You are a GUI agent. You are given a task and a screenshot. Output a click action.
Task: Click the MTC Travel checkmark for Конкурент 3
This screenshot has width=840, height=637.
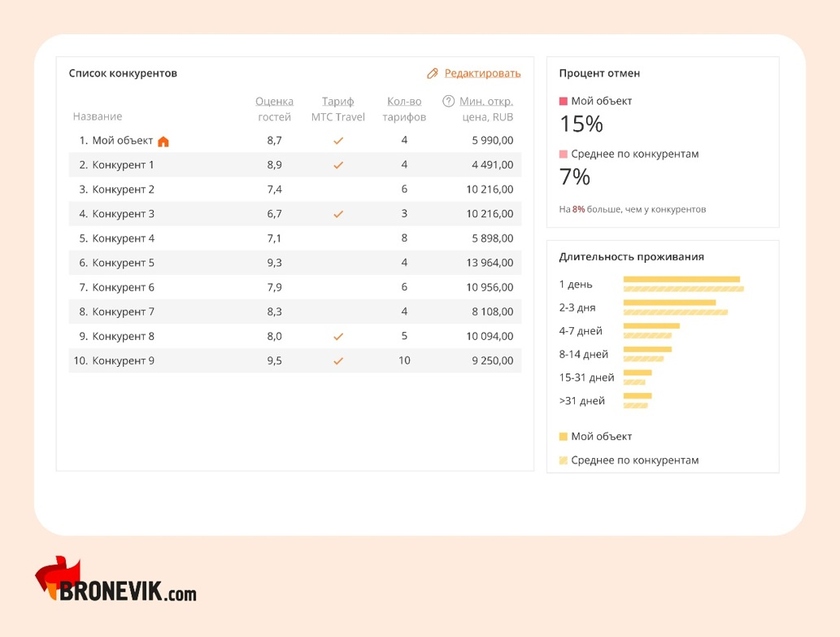coord(338,214)
